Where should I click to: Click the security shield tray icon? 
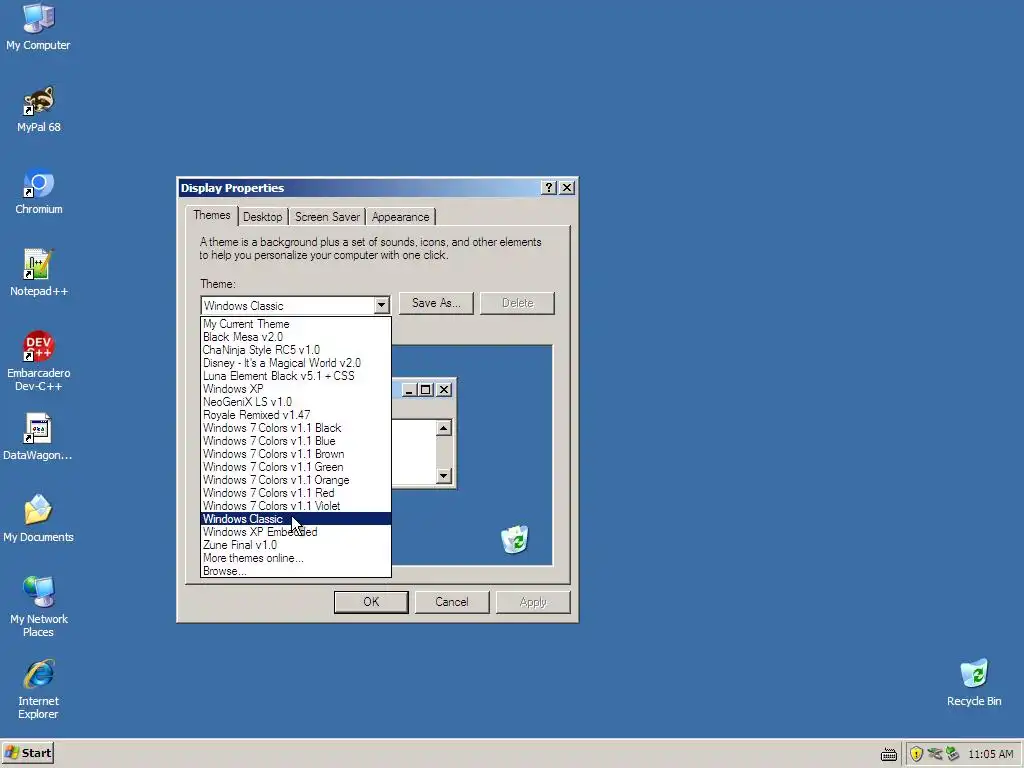click(x=916, y=754)
